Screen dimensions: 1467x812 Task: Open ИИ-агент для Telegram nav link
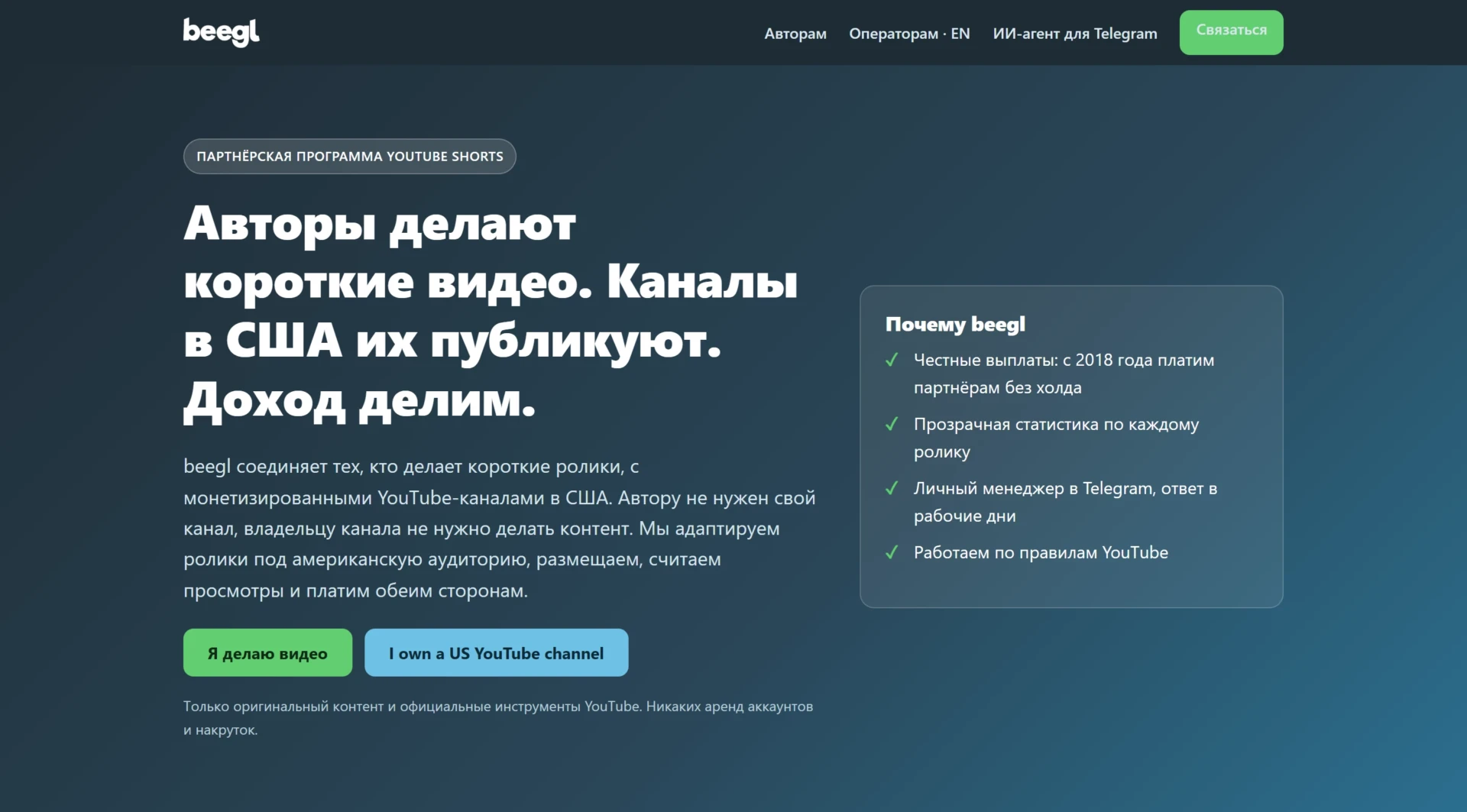pyautogui.click(x=1075, y=34)
